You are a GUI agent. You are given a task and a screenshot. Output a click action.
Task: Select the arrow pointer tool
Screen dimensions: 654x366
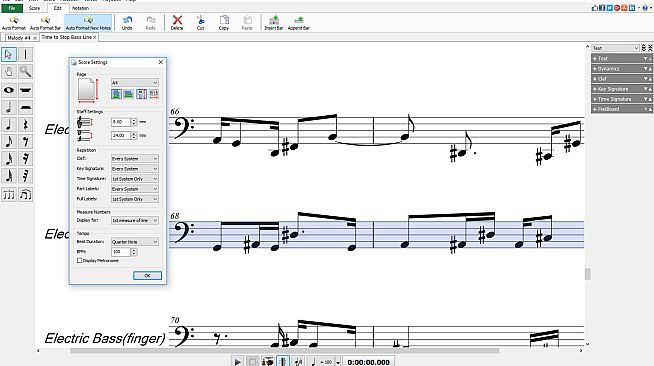click(9, 55)
